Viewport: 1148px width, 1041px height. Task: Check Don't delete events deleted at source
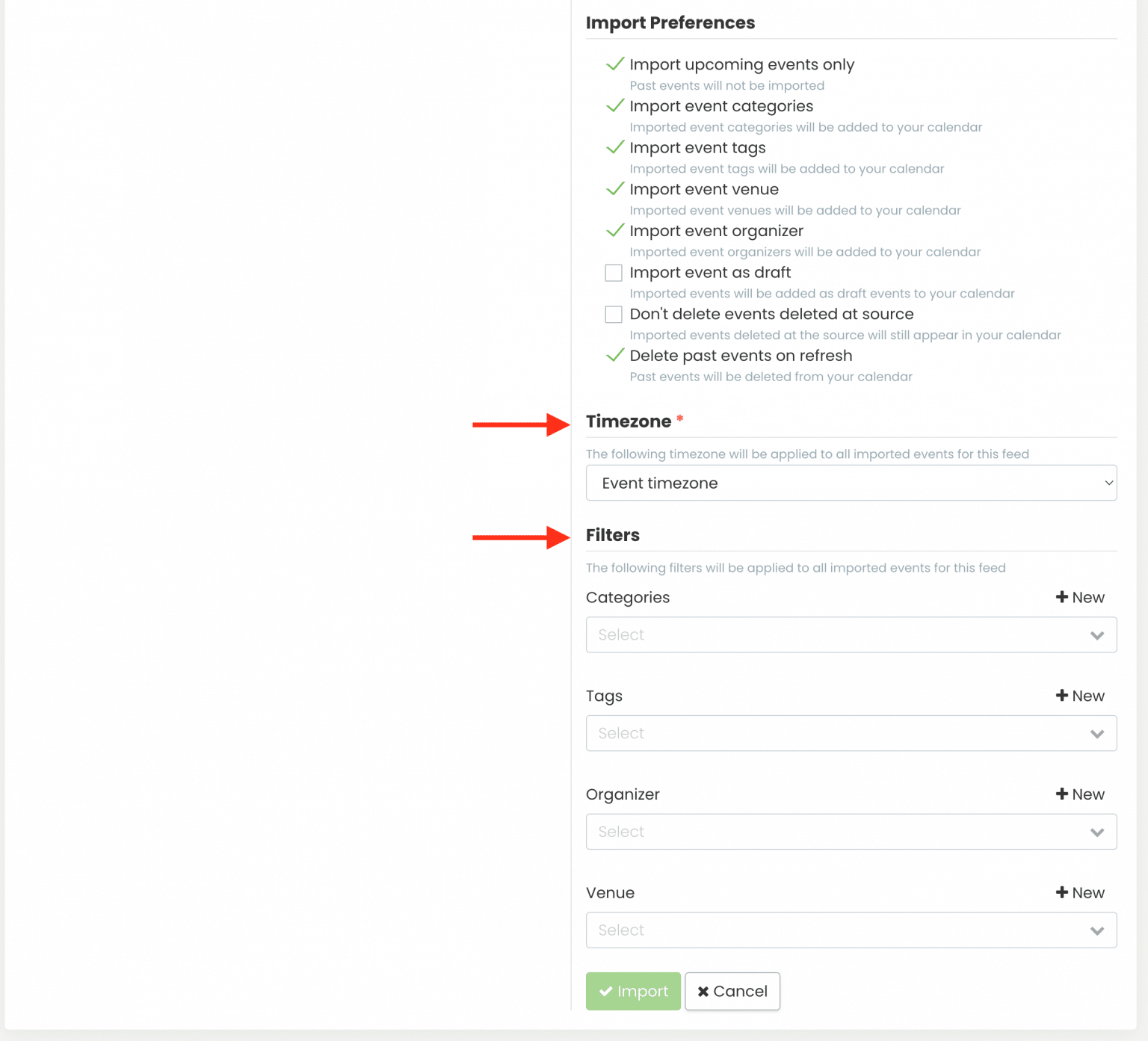614,315
